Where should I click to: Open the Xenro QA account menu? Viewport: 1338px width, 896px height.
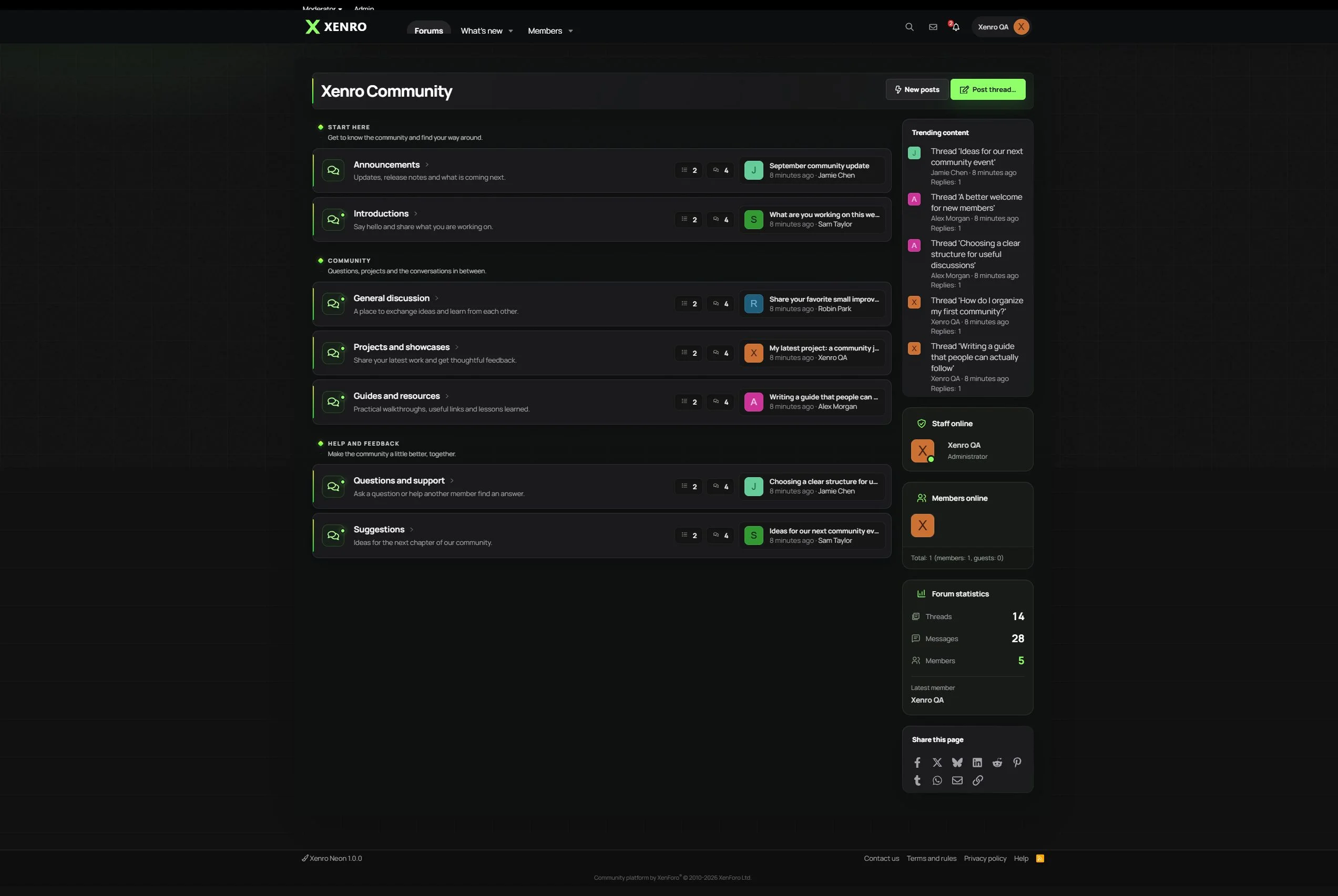(x=1002, y=27)
